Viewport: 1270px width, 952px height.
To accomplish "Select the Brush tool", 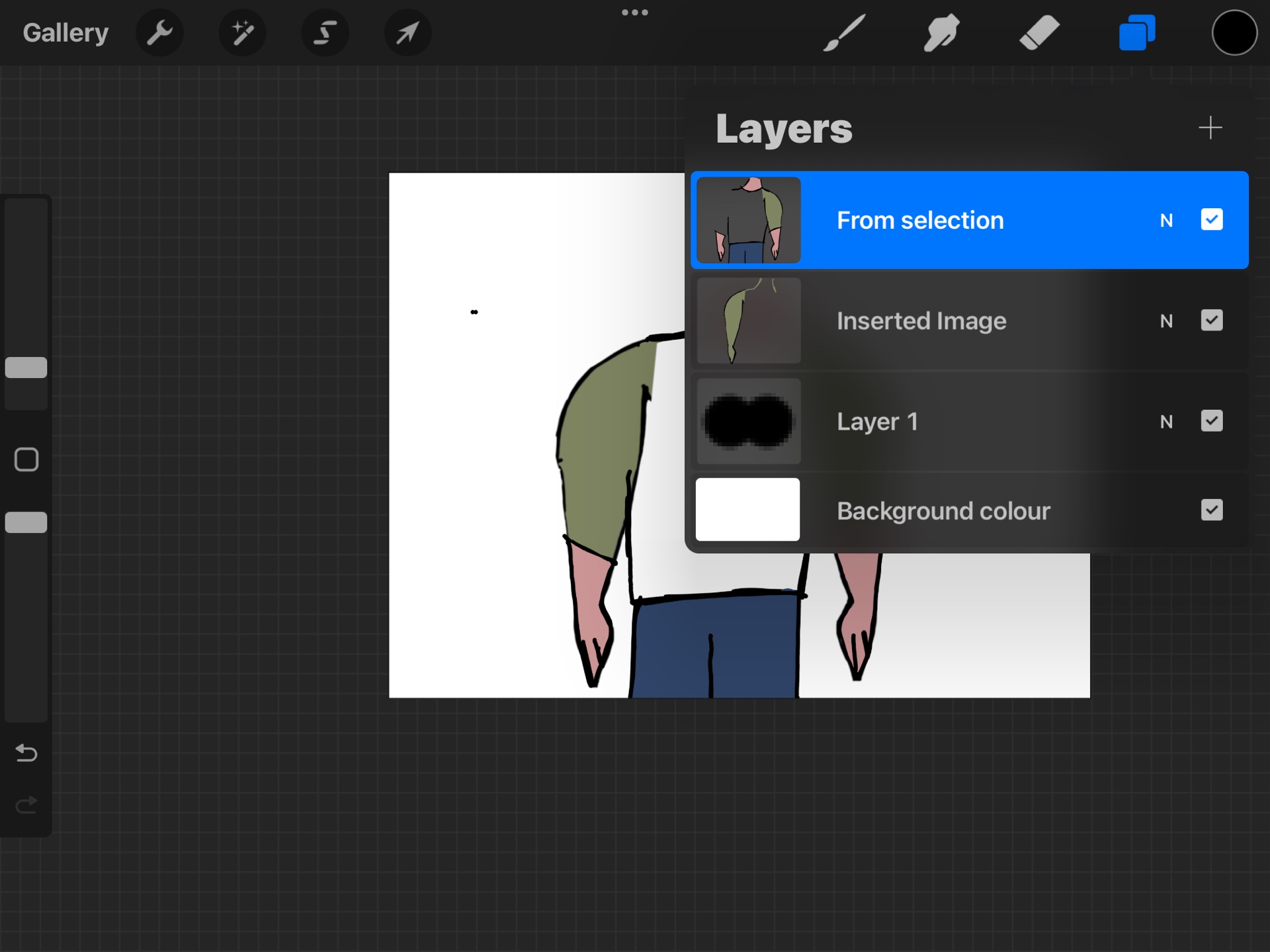I will tap(843, 32).
